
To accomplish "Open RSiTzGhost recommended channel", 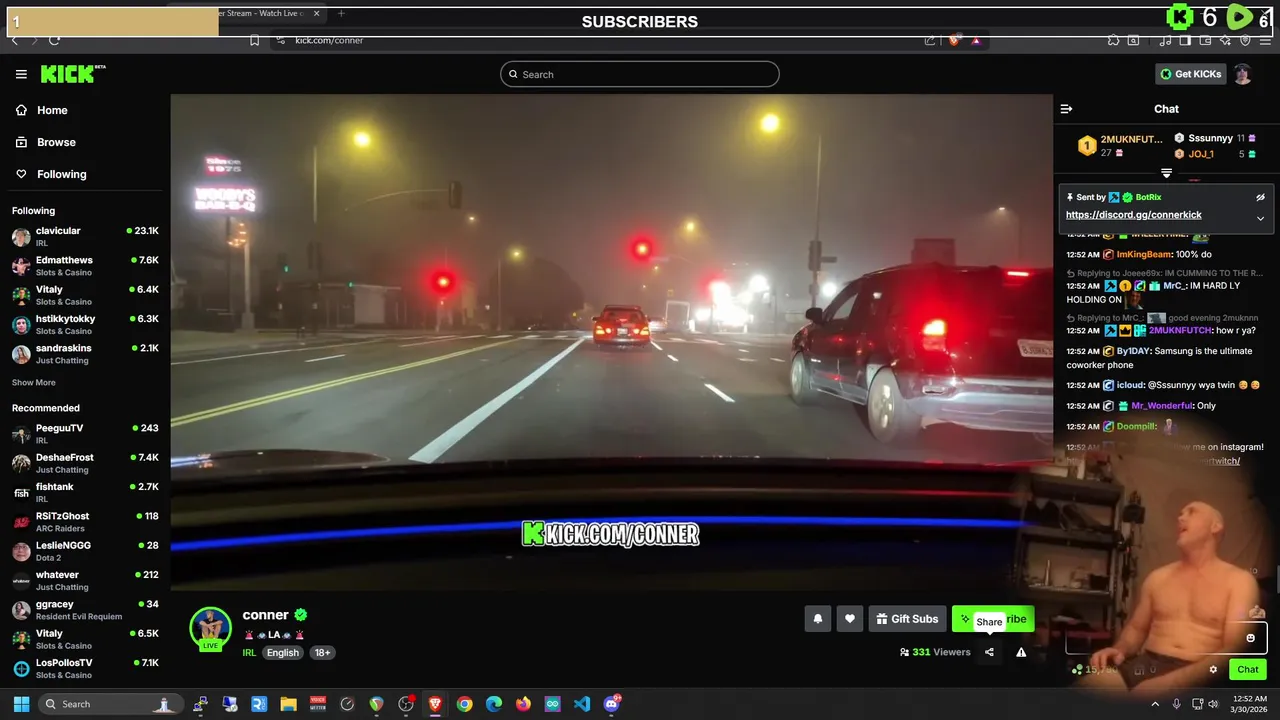I will (x=85, y=522).
